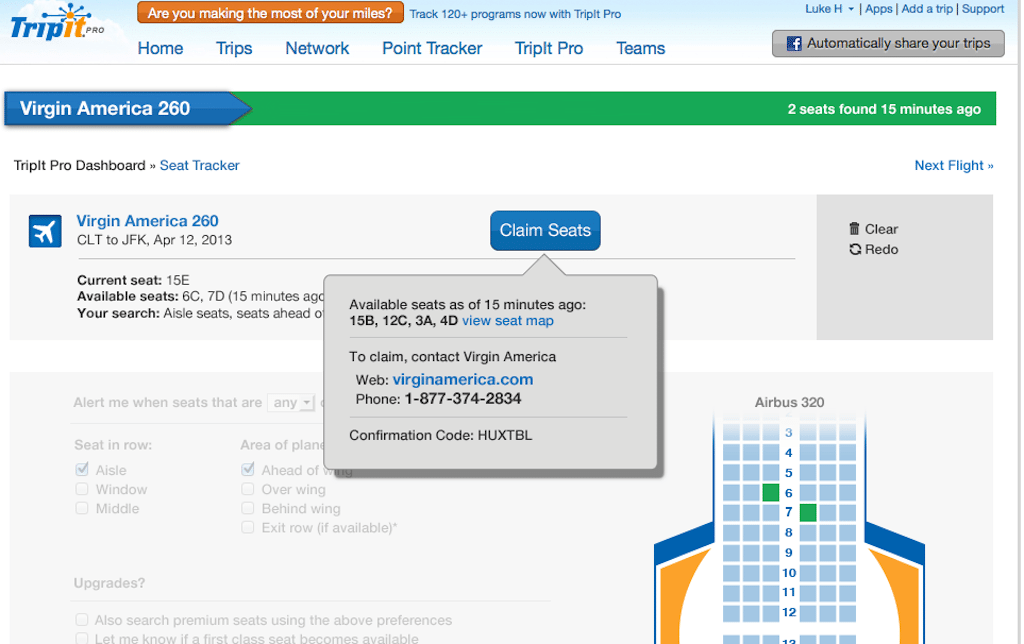The width and height of the screenshot is (1024, 644).
Task: Click the TripIt Pro Dashboard breadcrumb text
Action: [80, 165]
